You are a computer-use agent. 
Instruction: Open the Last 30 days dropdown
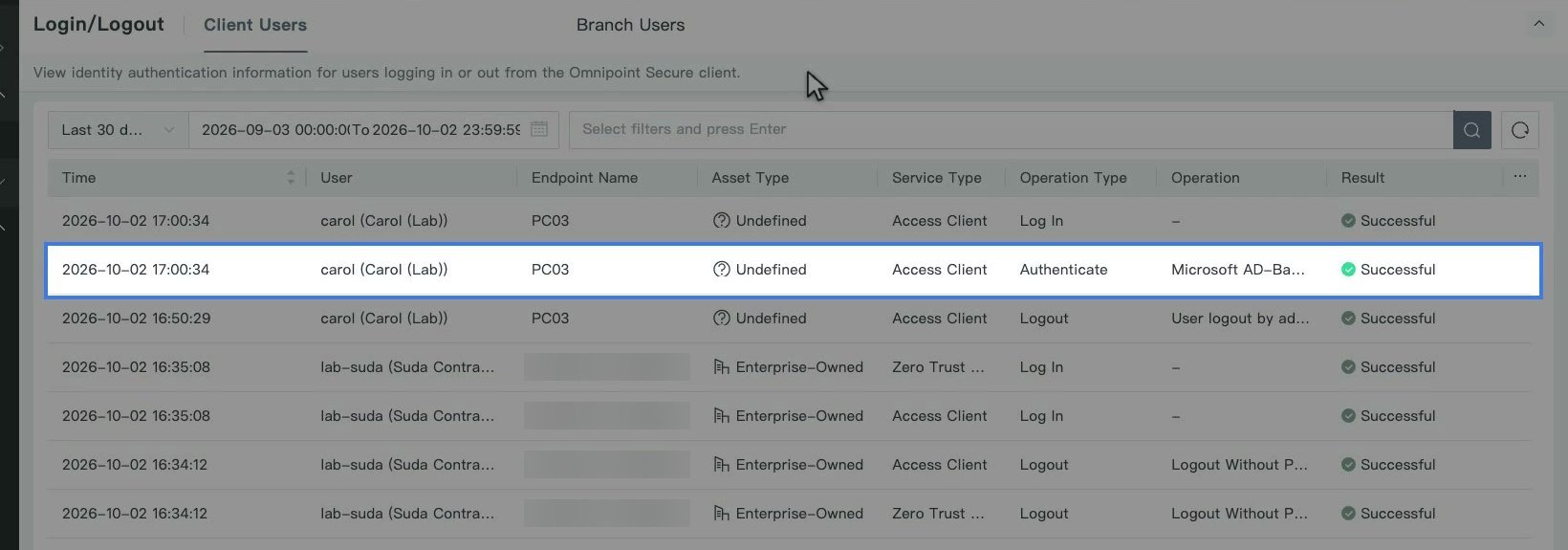tap(119, 130)
